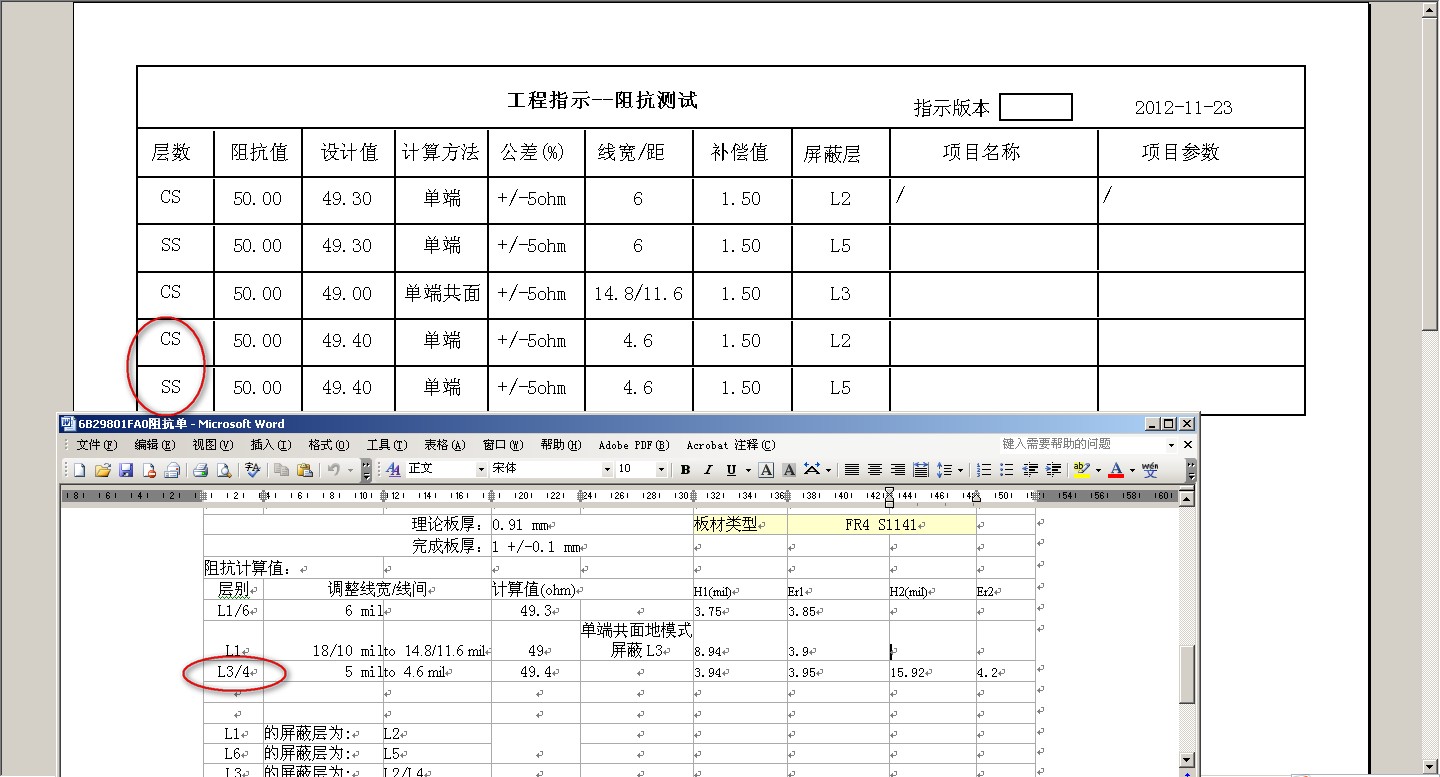This screenshot has width=1440, height=777.
Task: Click the E-mail envelope icon
Action: click(172, 469)
